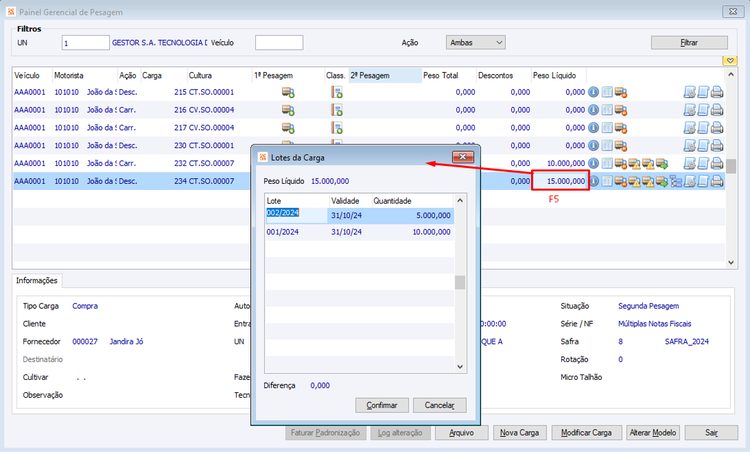Open the table grid icon on carga 216 row
Image resolution: width=750 pixels, height=452 pixels.
click(607, 110)
